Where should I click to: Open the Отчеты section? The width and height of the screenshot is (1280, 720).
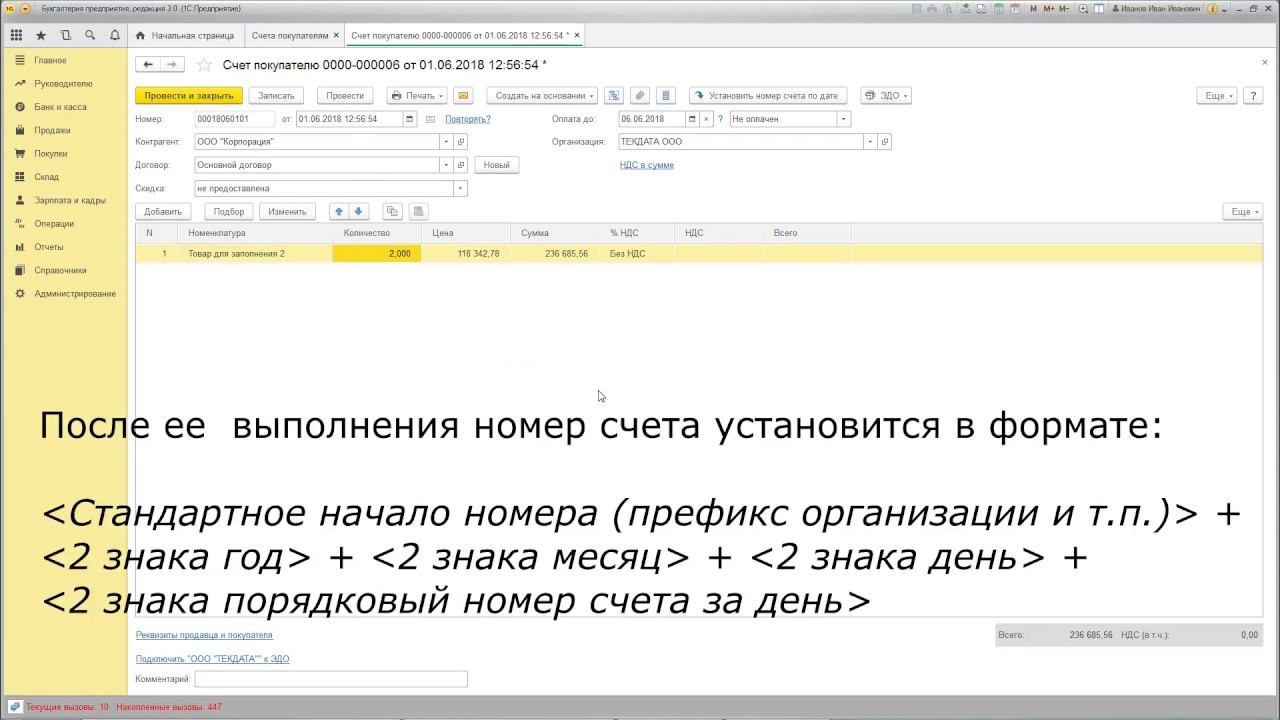(49, 247)
